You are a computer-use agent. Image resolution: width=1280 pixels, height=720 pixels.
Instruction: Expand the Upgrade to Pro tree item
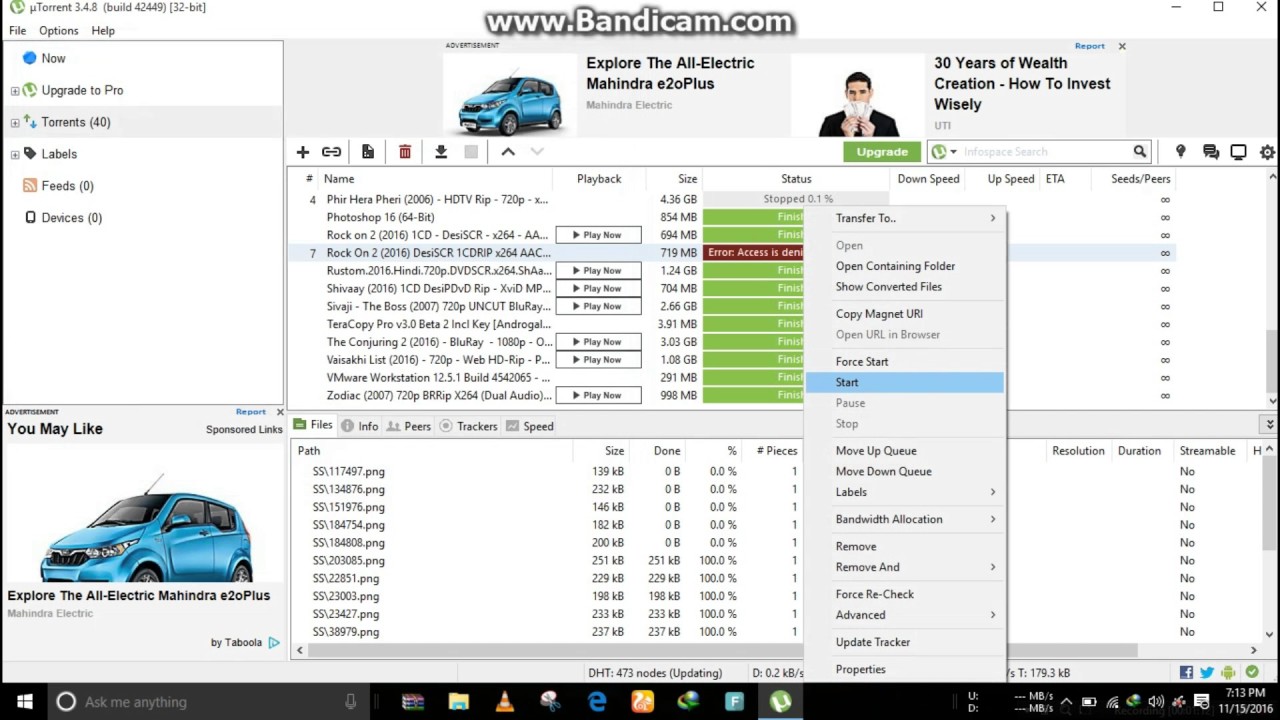(x=15, y=91)
